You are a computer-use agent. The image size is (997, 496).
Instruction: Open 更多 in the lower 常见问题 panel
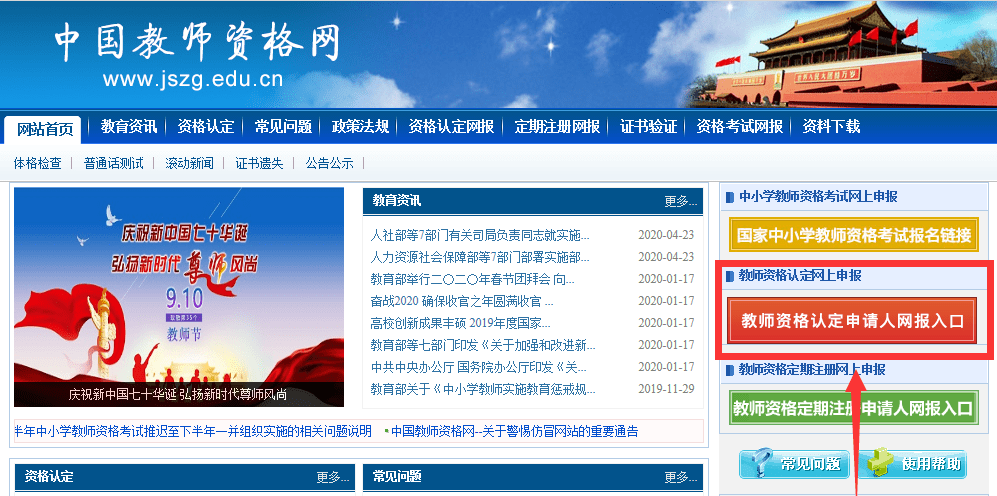[680, 477]
